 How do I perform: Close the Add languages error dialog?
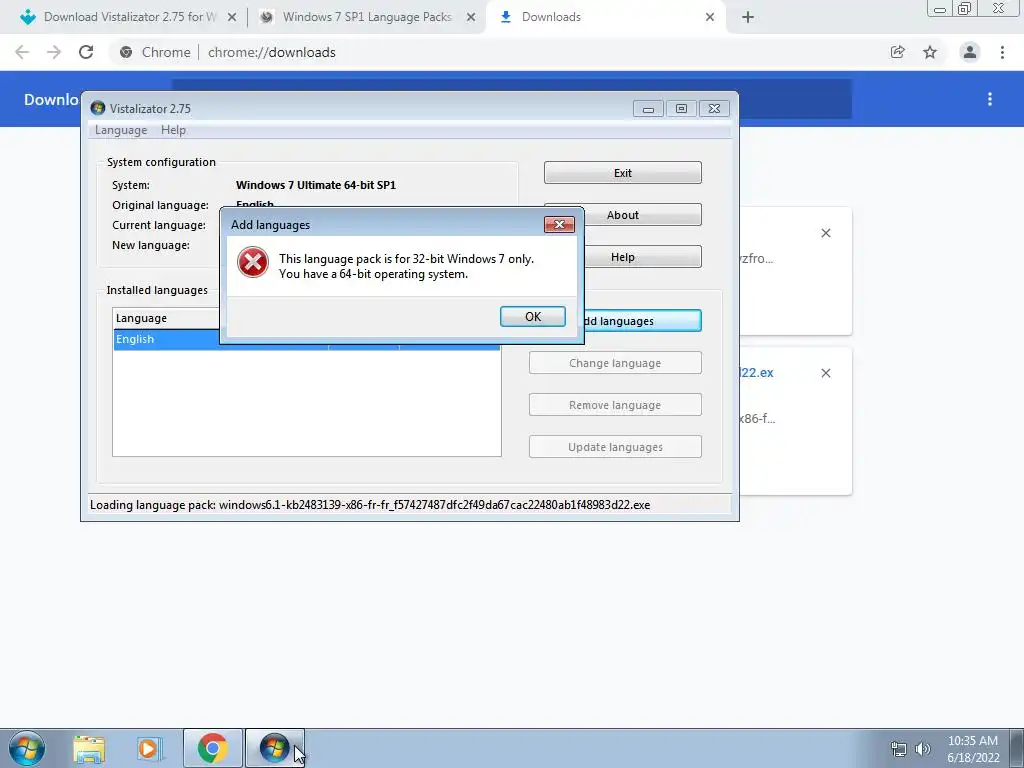point(559,225)
